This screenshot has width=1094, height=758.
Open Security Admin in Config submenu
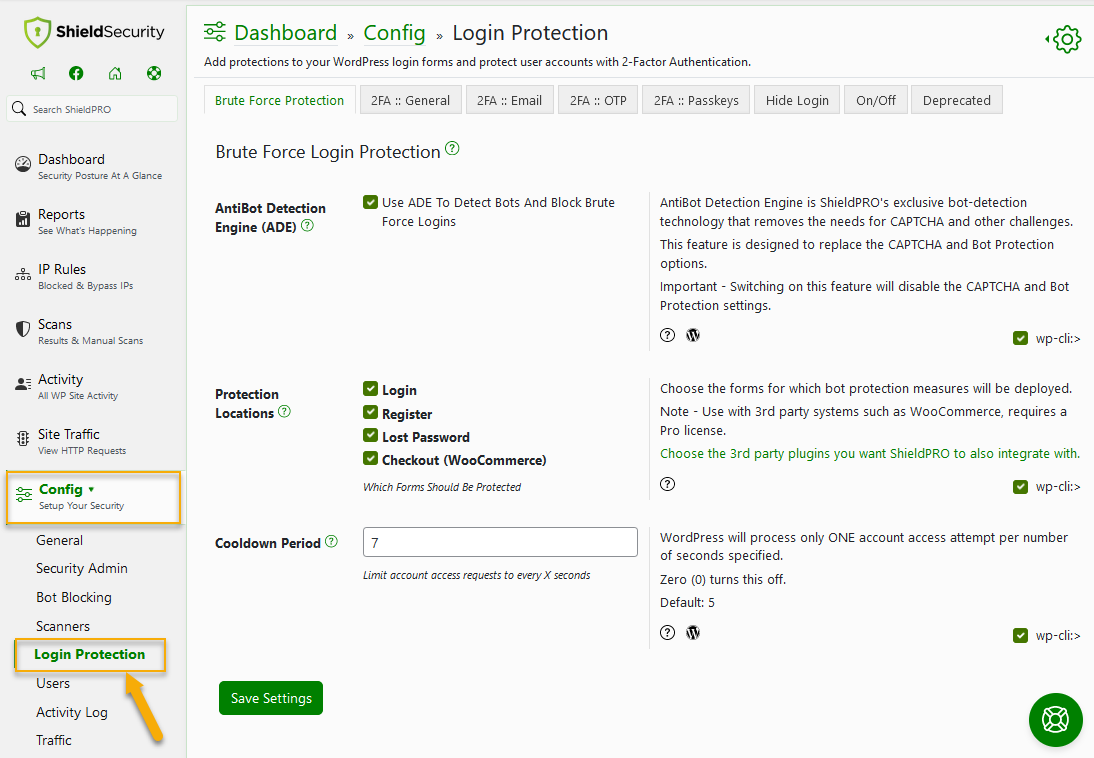(82, 568)
